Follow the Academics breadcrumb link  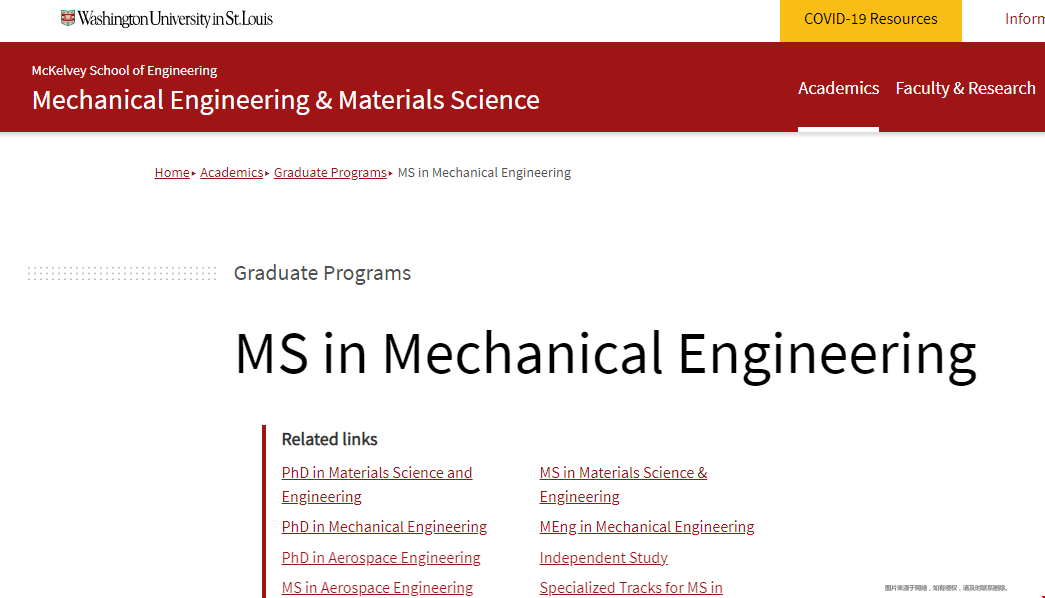pyautogui.click(x=231, y=173)
